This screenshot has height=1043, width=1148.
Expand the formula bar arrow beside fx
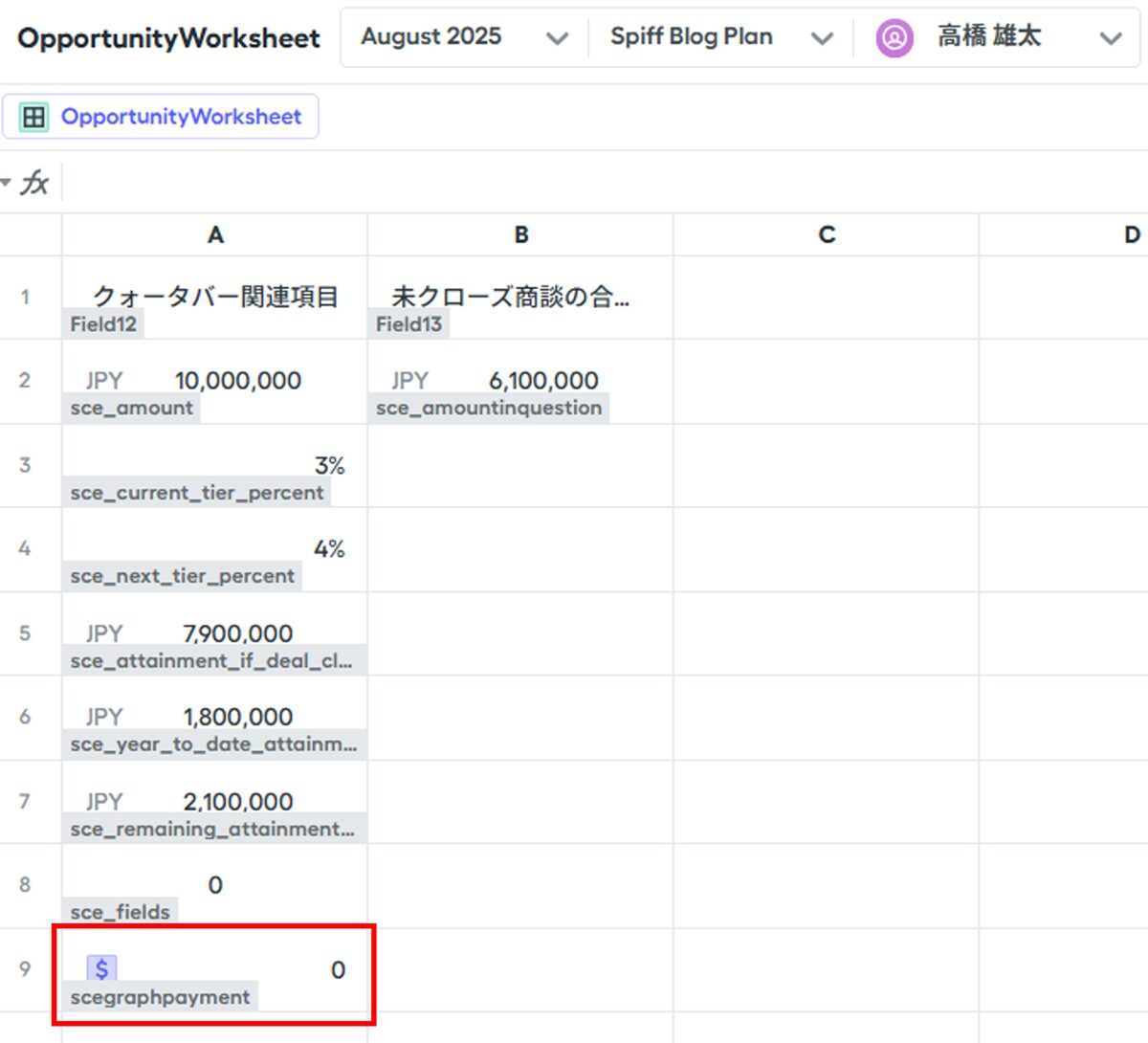6,181
